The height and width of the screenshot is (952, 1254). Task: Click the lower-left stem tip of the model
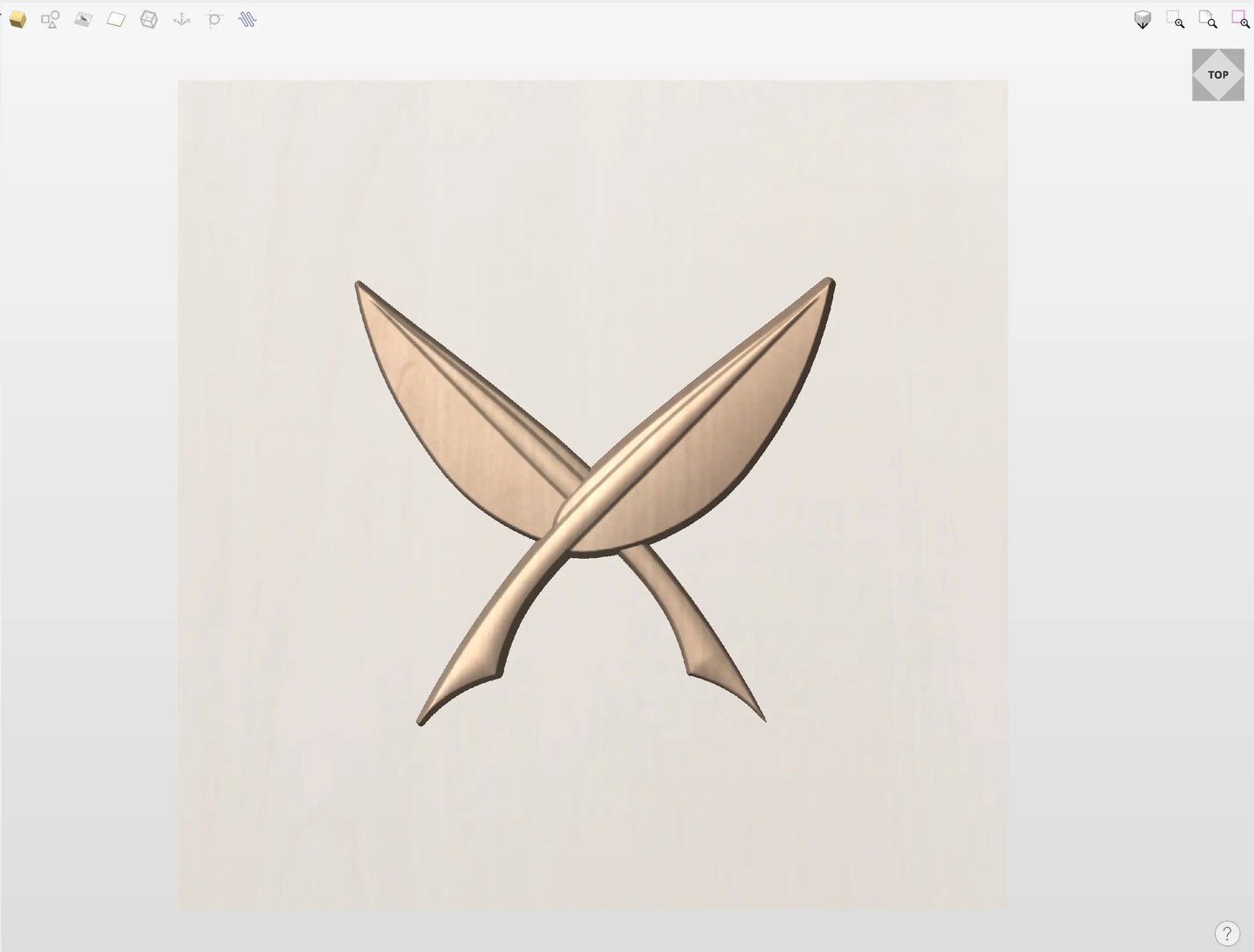pos(425,717)
